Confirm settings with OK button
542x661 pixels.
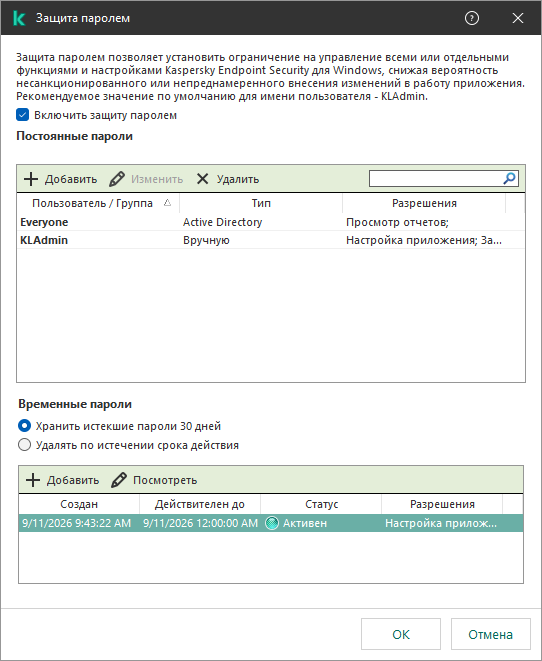click(x=401, y=634)
